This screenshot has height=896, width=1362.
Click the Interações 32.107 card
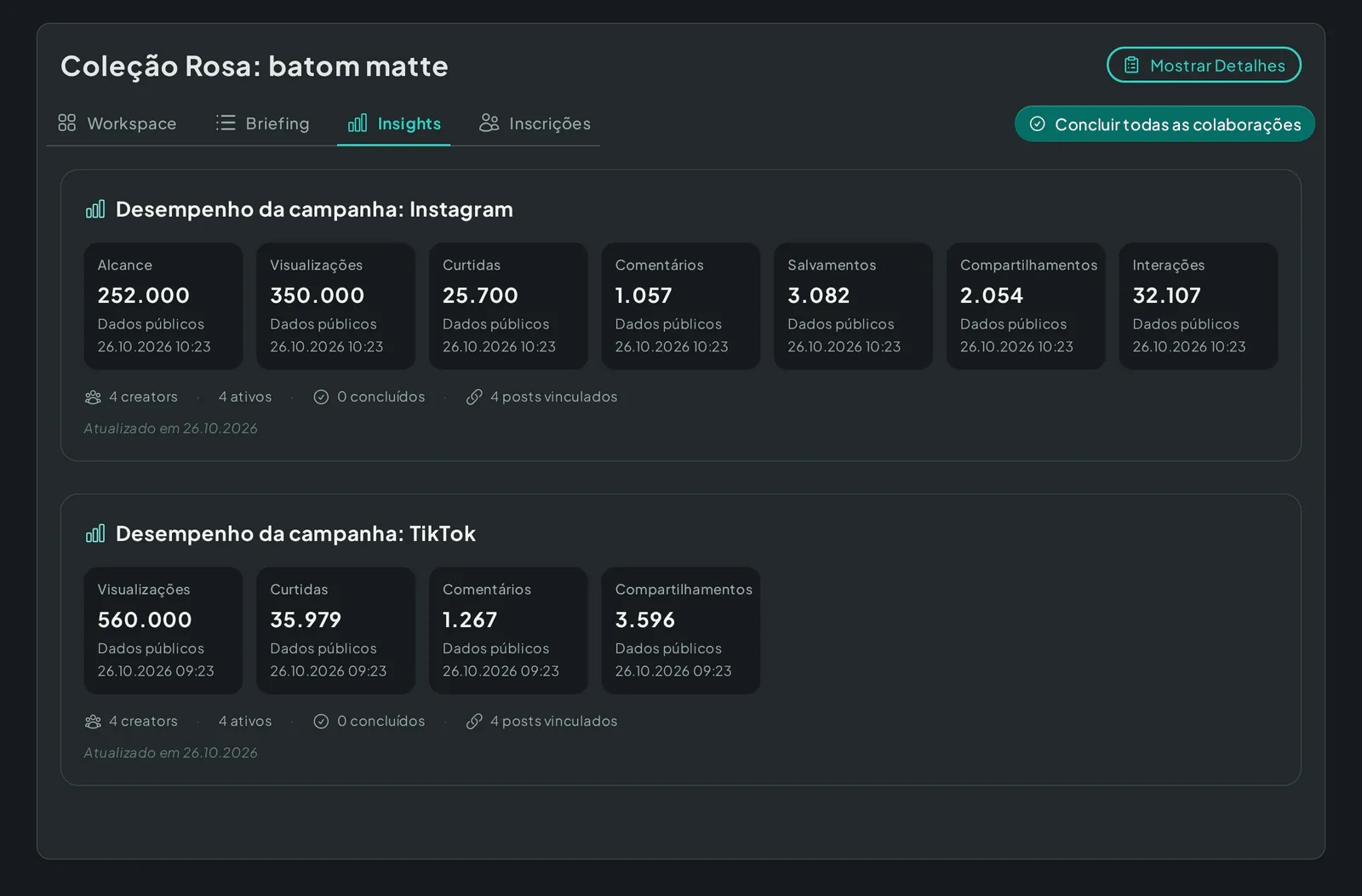1199,306
